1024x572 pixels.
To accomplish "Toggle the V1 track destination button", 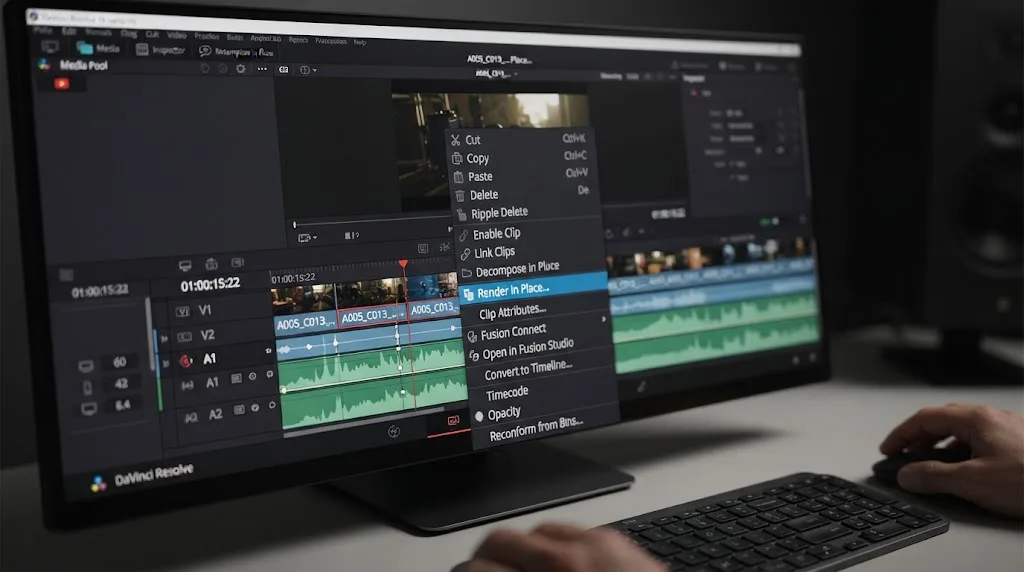I will (182, 311).
